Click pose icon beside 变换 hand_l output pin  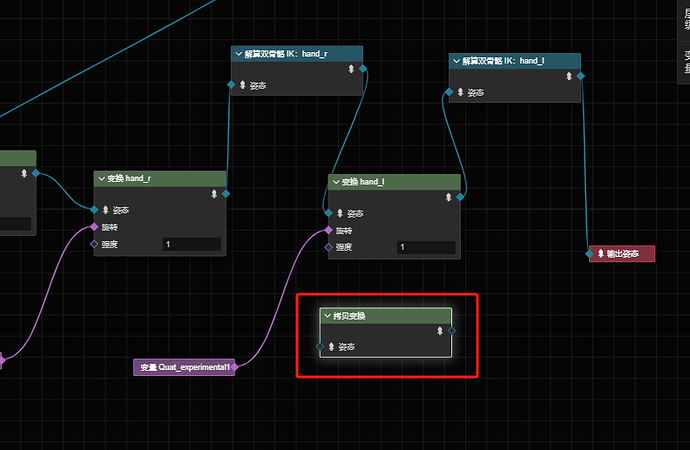(448, 197)
